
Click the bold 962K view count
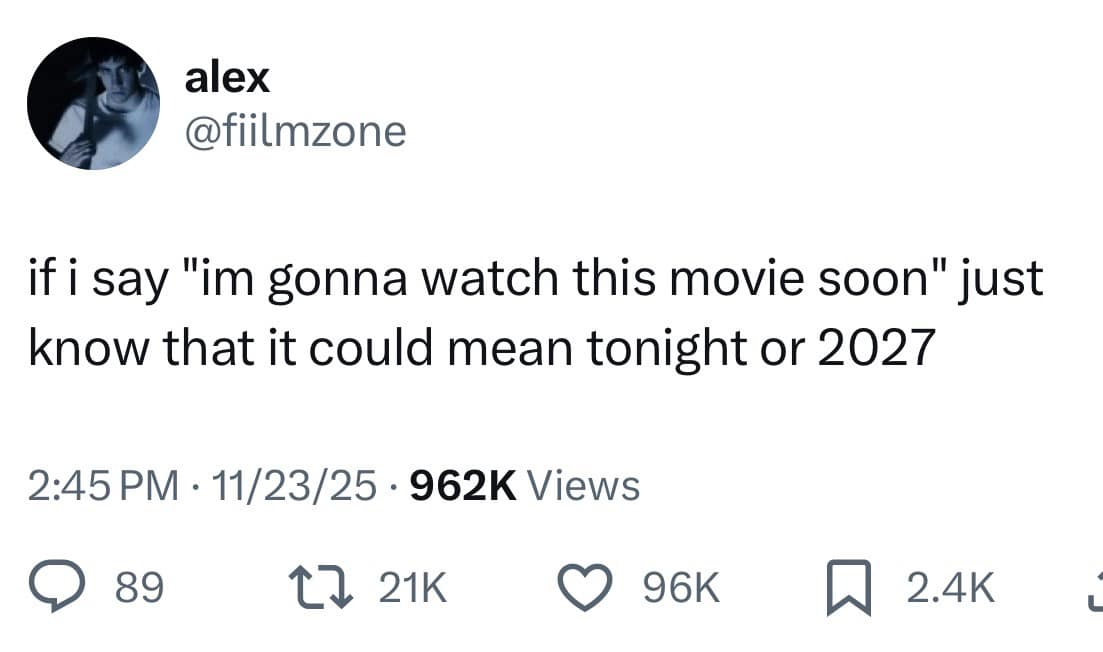click(463, 485)
